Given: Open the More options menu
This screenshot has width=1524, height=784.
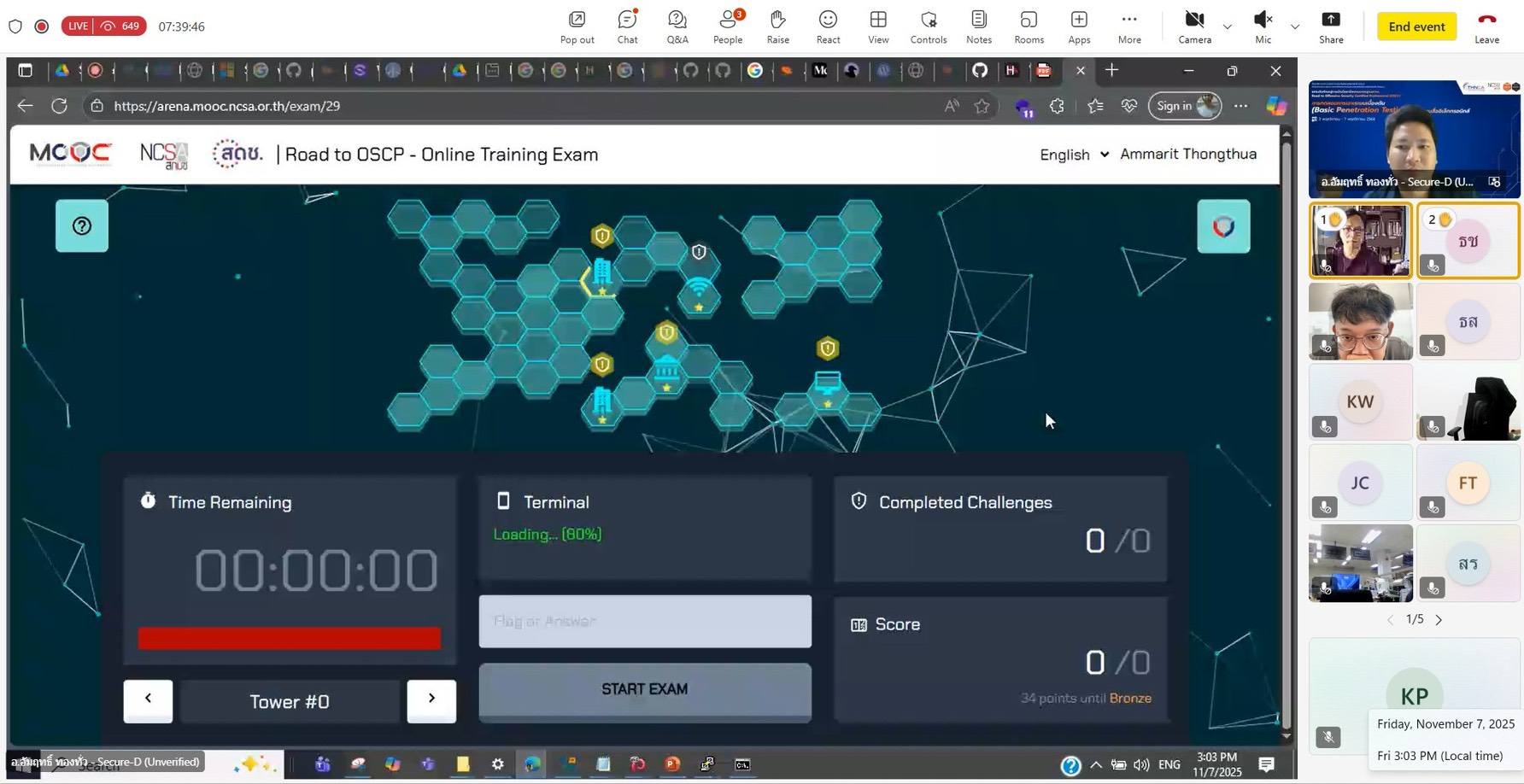Looking at the screenshot, I should pos(1129,26).
